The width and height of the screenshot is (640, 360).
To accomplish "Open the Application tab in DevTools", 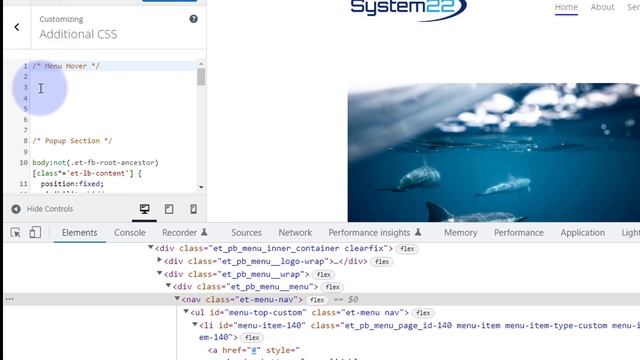I will (582, 233).
